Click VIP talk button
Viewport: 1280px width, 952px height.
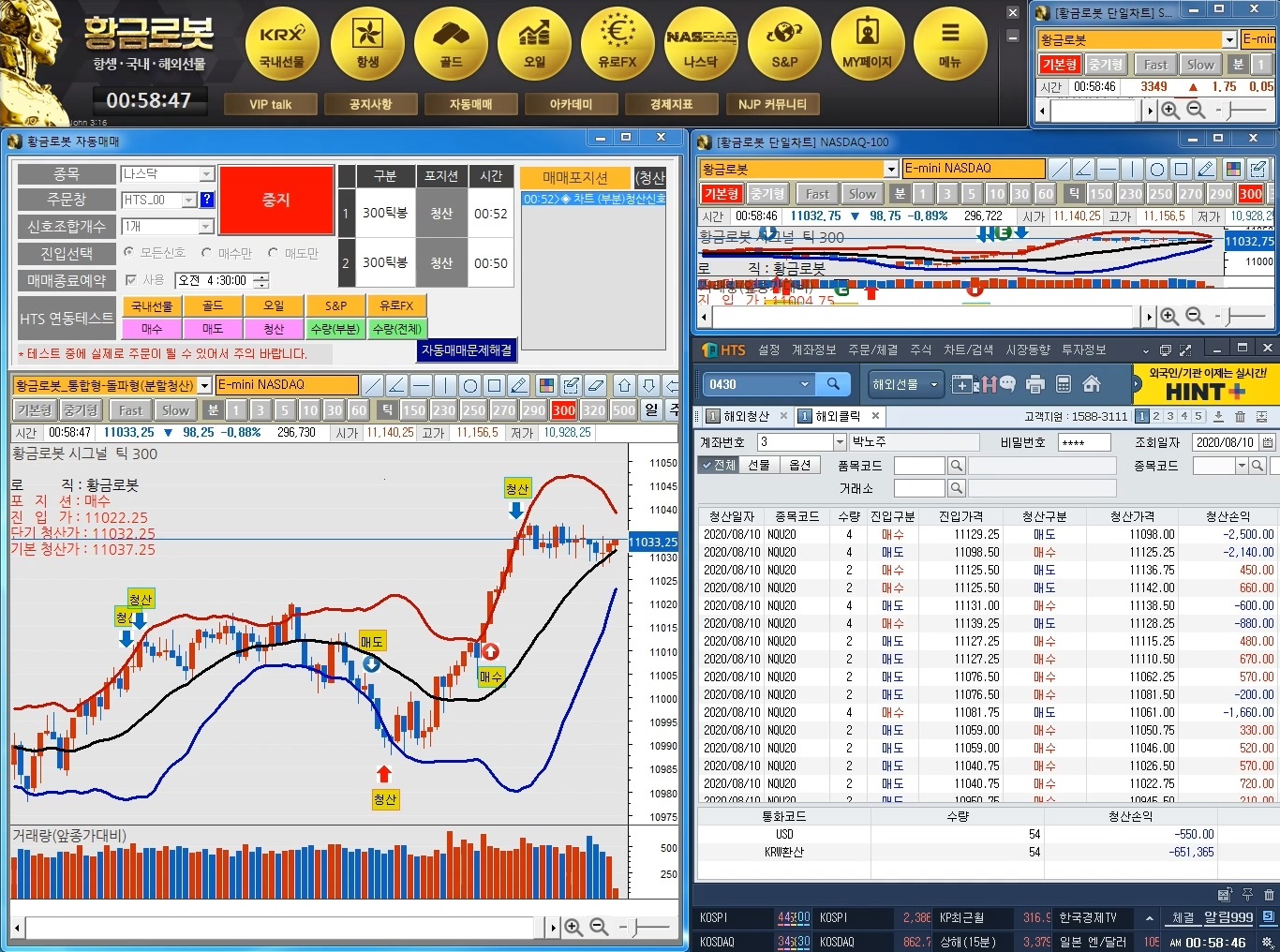pyautogui.click(x=270, y=104)
